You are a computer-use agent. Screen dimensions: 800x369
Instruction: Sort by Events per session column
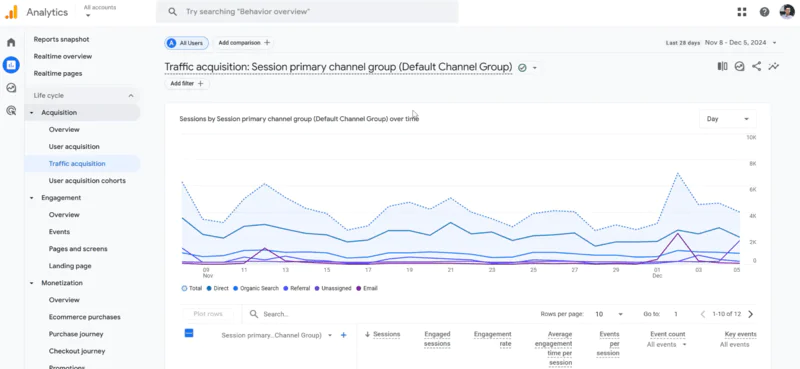[x=608, y=343]
